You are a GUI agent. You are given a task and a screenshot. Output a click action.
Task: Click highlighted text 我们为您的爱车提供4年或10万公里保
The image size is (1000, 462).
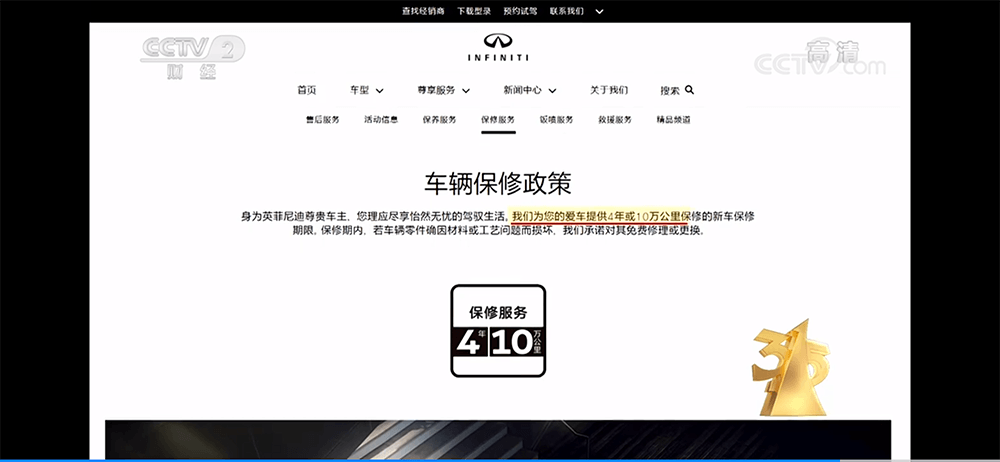(602, 216)
